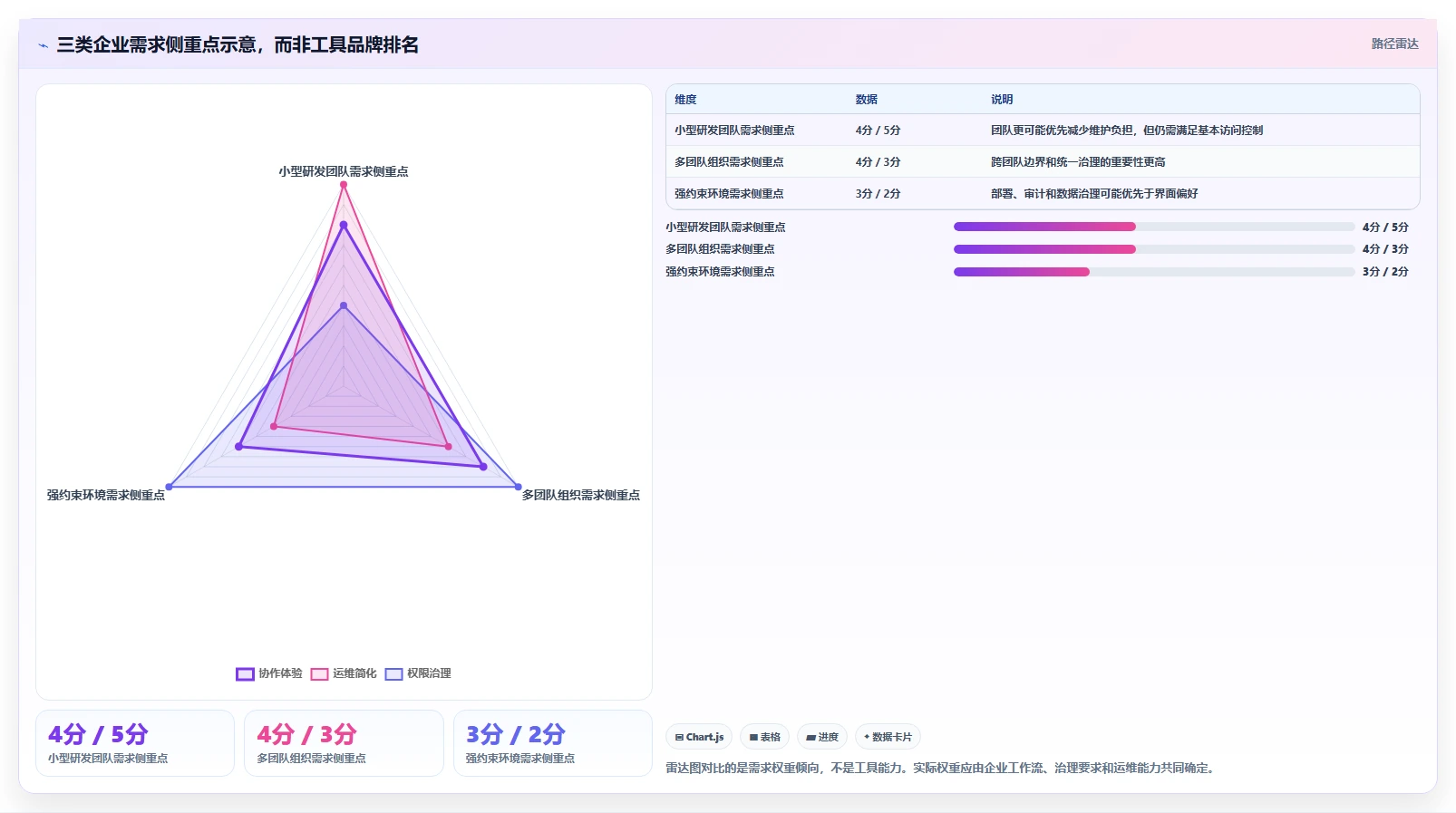Open the 4分 / 5分 data card

click(x=135, y=743)
